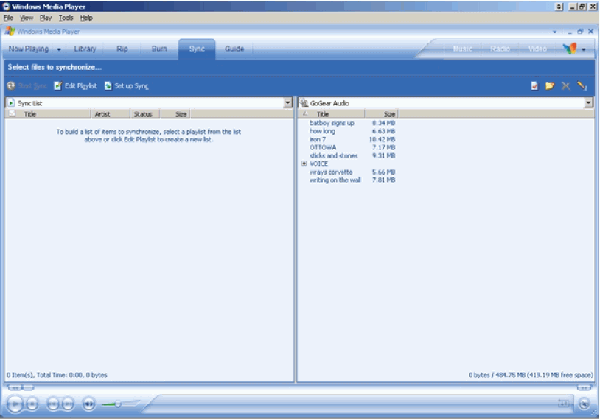
Task: Click the Play button in the transport controls
Action: [x=15, y=404]
